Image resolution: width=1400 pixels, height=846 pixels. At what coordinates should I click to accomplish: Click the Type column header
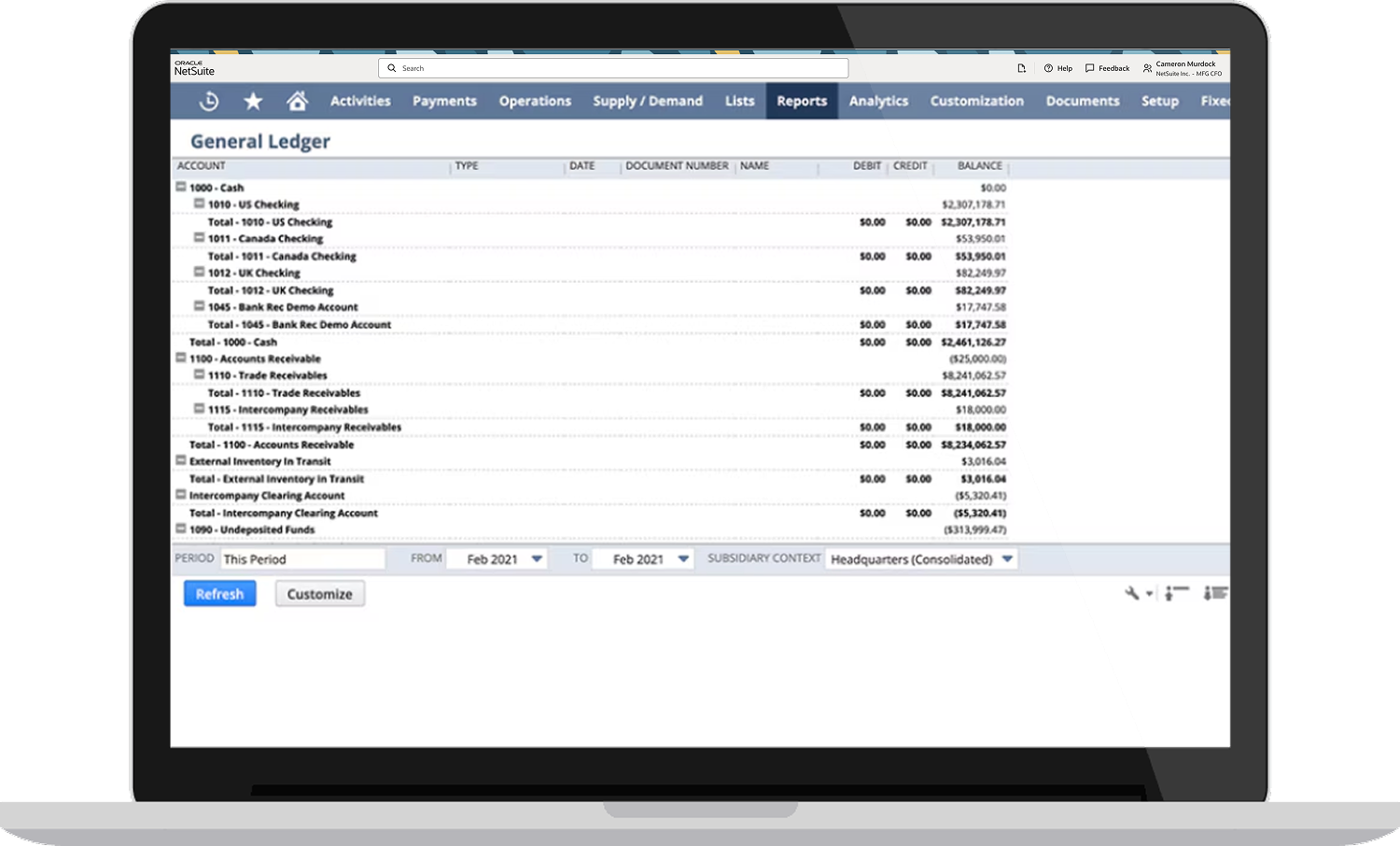[x=467, y=165]
